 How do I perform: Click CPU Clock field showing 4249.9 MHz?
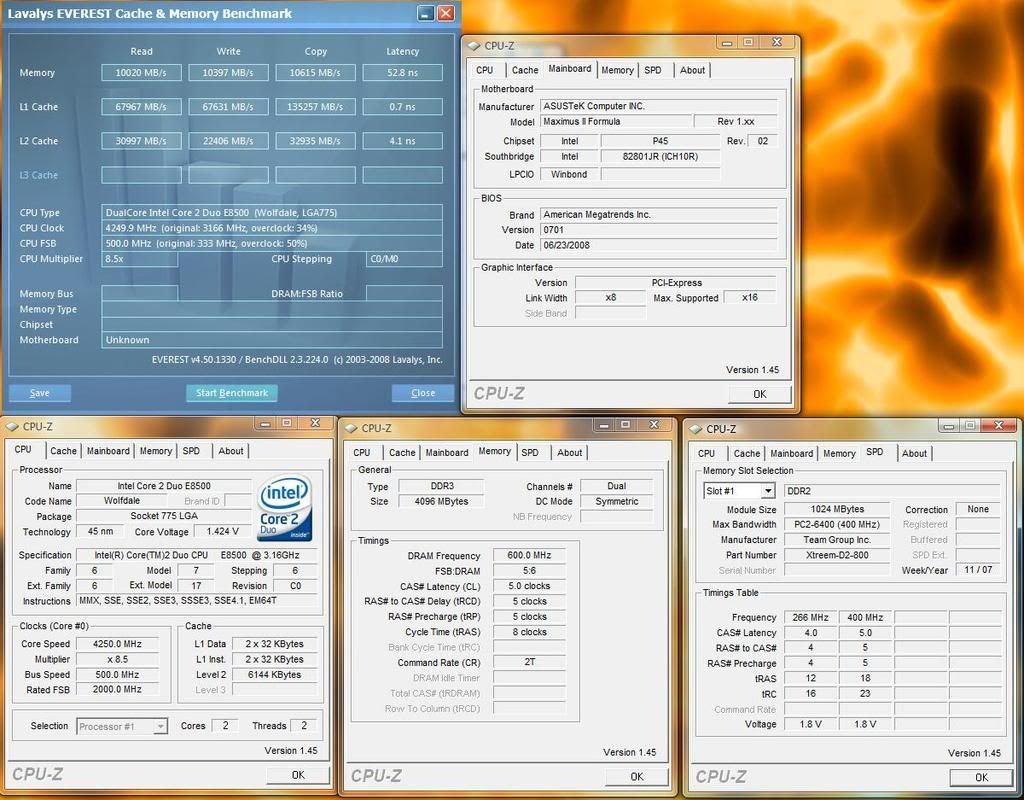point(272,228)
